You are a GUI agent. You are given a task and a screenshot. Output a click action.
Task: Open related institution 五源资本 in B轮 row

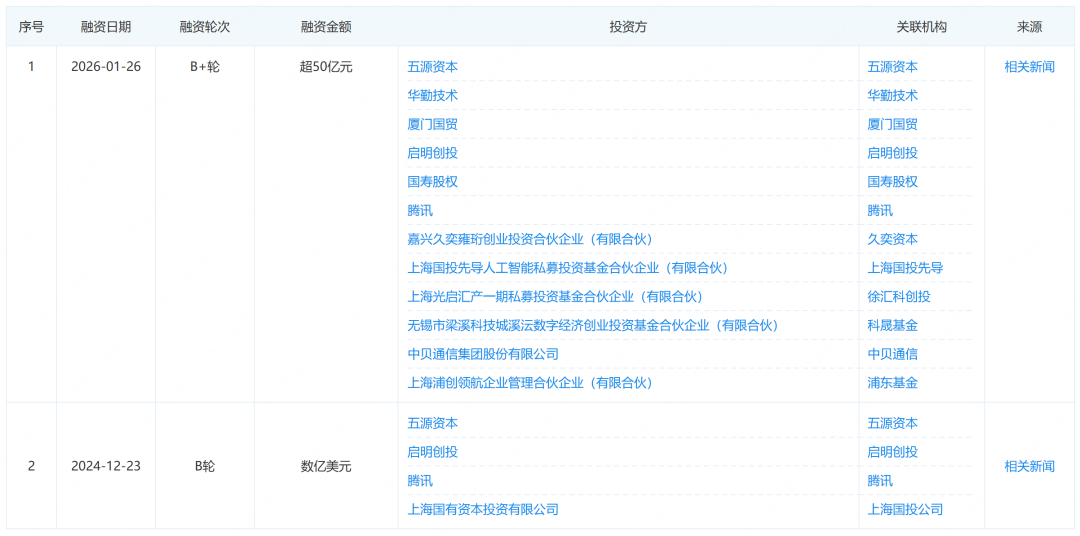coord(893,423)
